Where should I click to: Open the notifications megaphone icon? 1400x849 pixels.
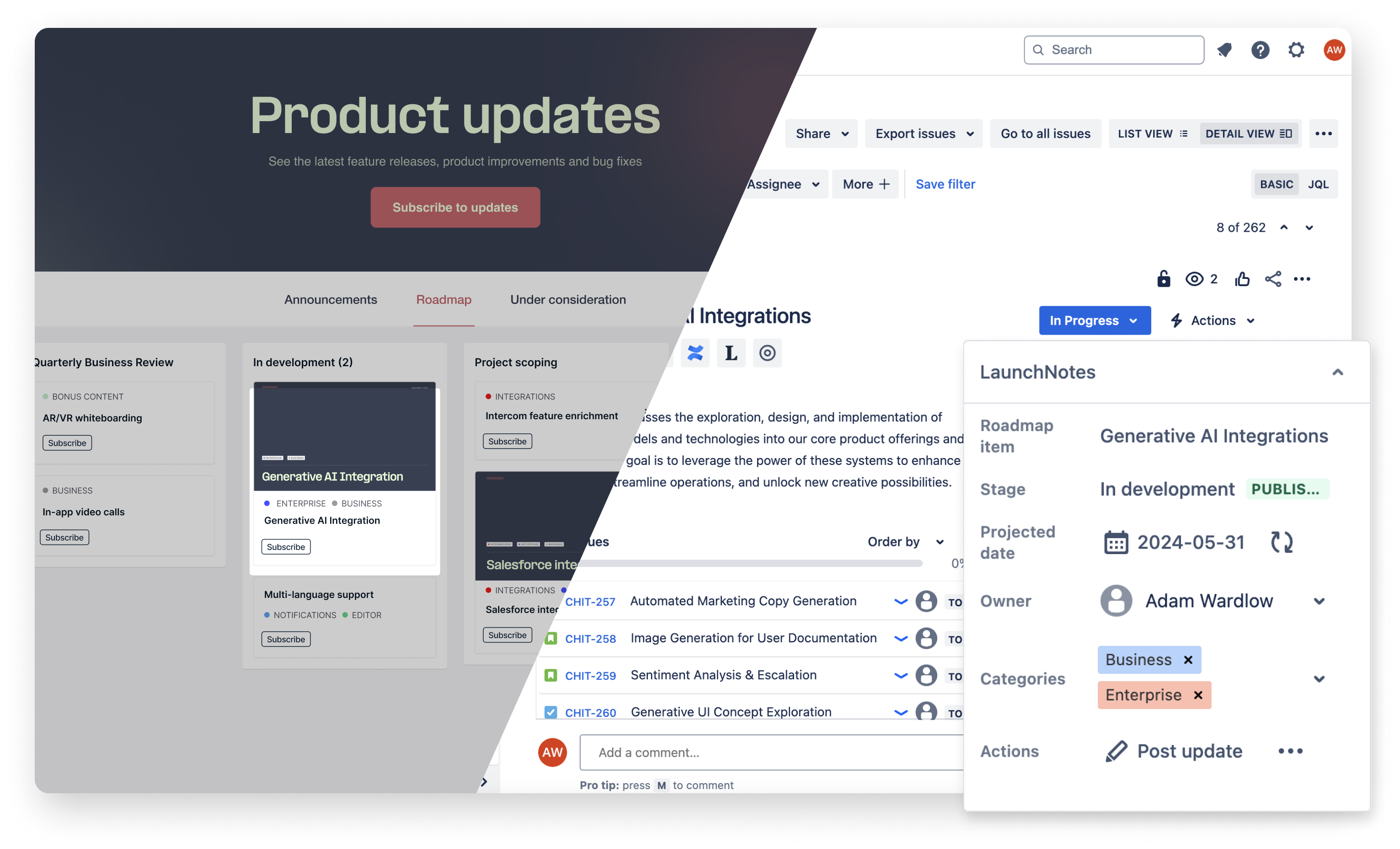[1224, 50]
